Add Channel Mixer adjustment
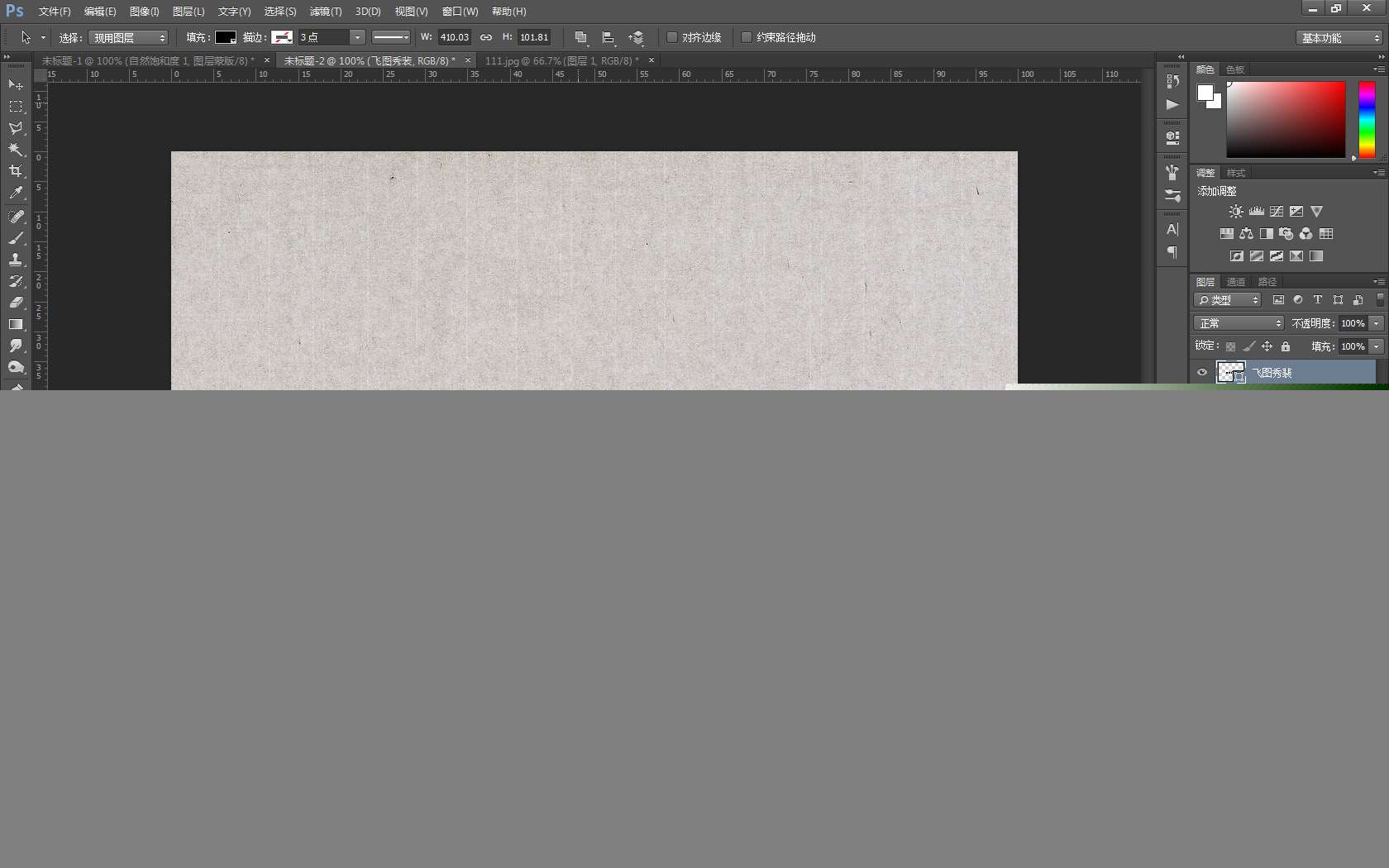Screen dimensions: 1389x868 coord(1306,234)
